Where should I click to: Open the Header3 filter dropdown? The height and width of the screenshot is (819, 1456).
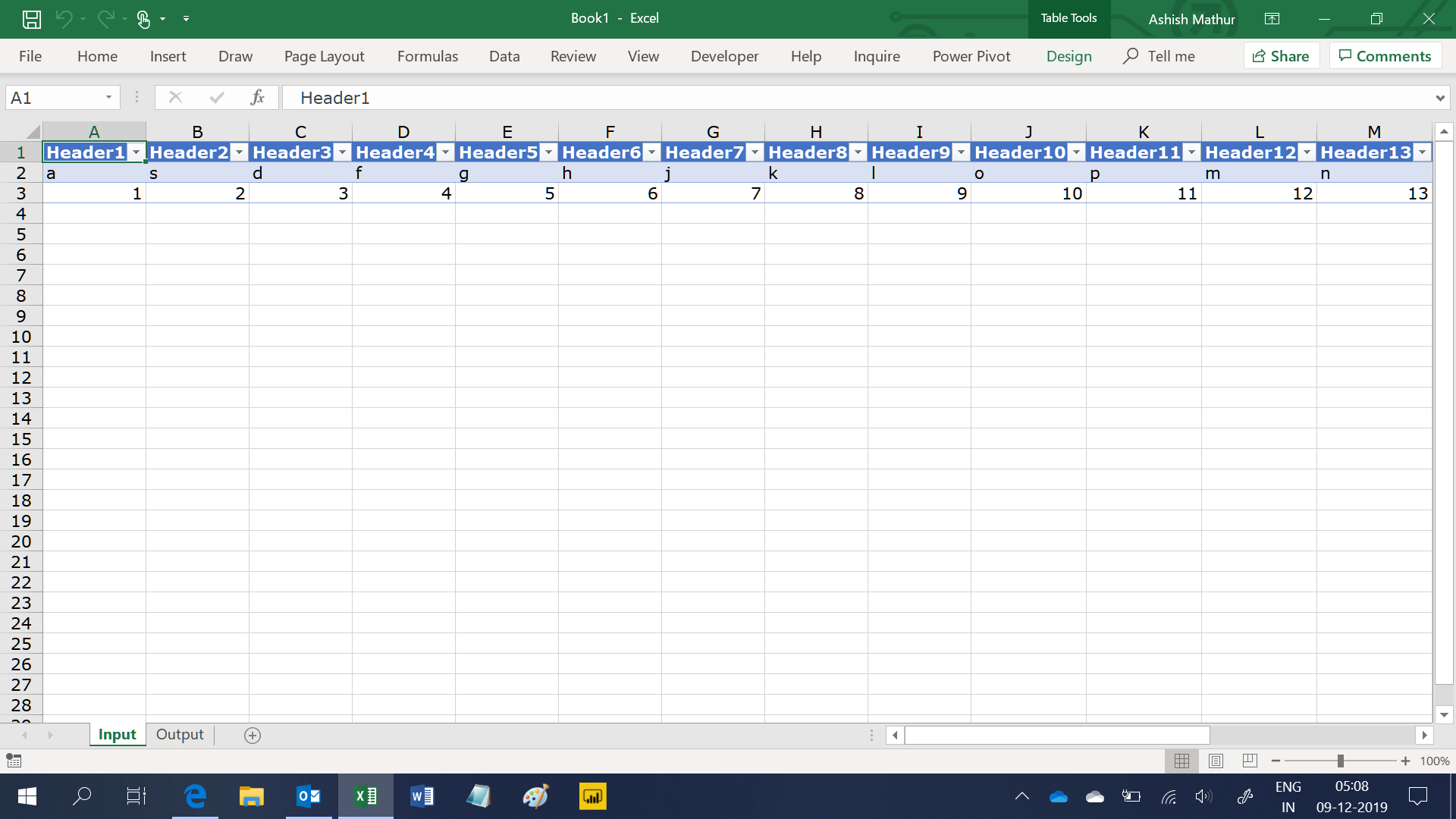[342, 152]
